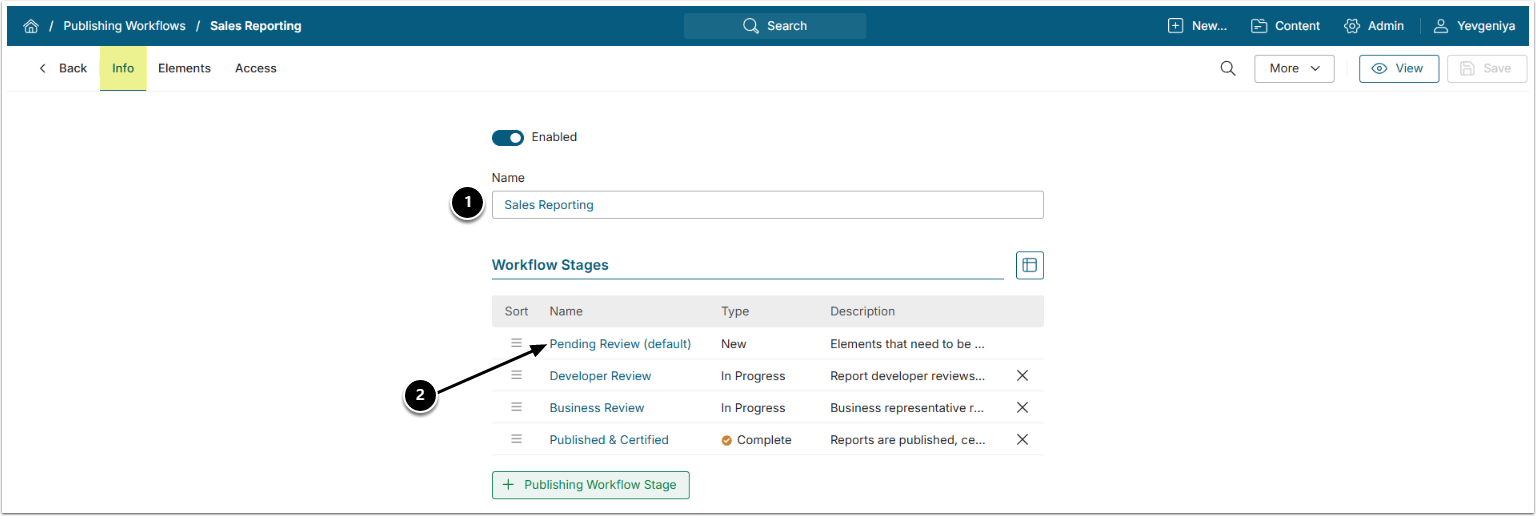Click the drag handle for Pending Review
1536x516 pixels.
click(517, 343)
